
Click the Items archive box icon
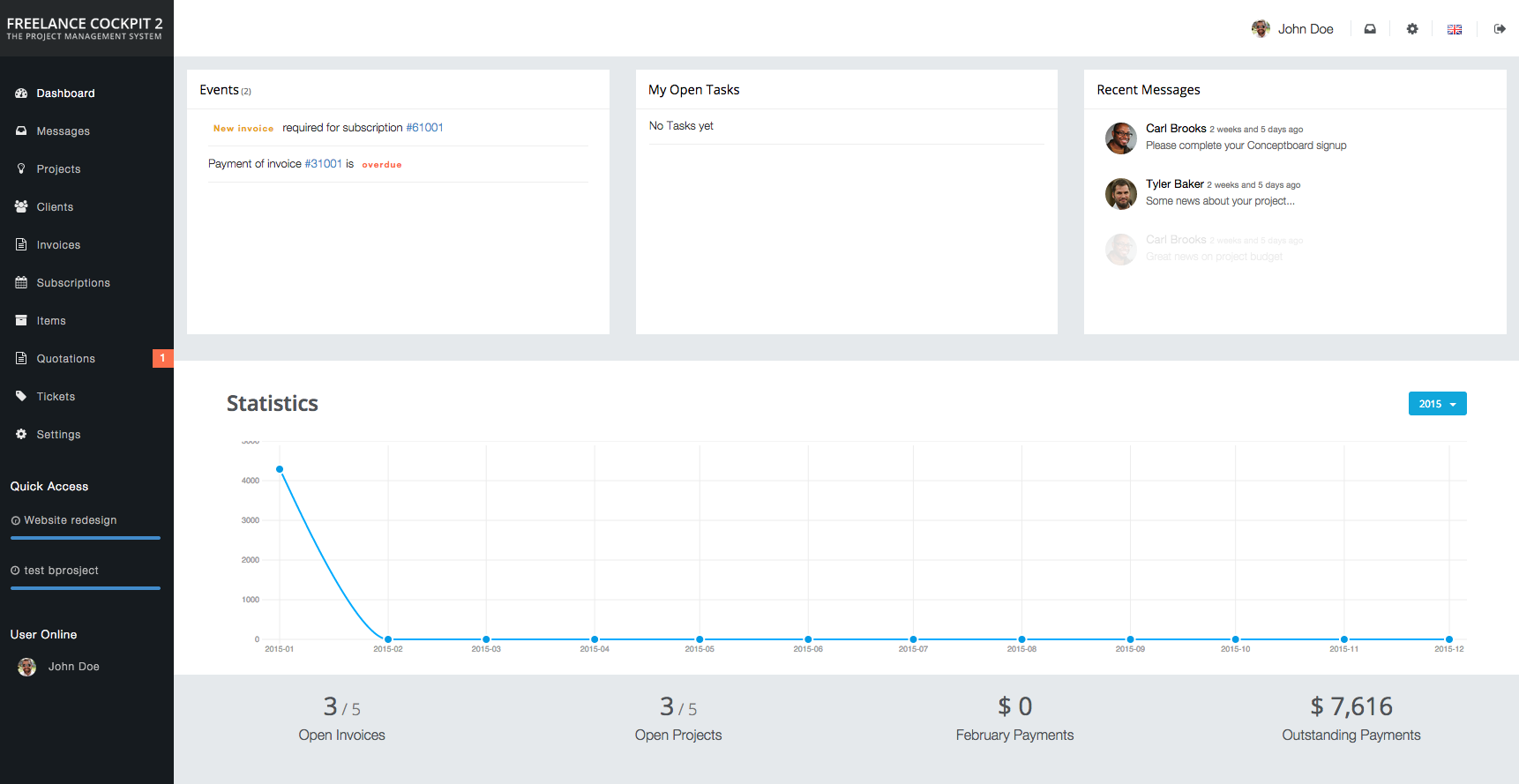click(x=21, y=320)
